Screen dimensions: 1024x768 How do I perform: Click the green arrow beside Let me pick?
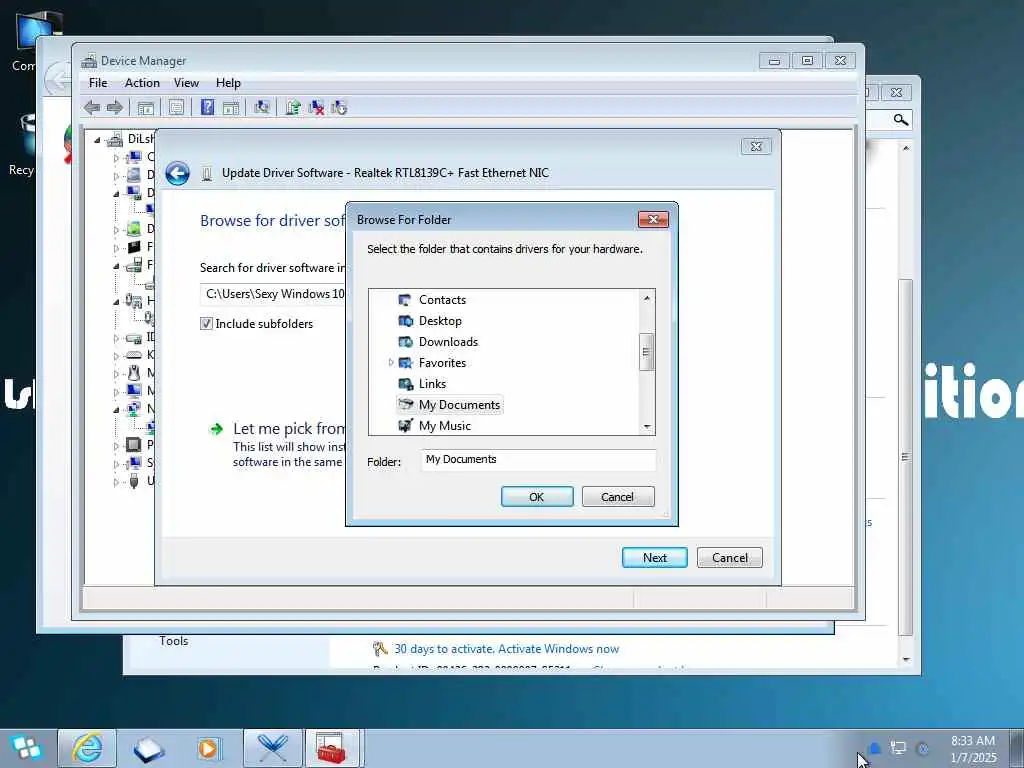(216, 429)
